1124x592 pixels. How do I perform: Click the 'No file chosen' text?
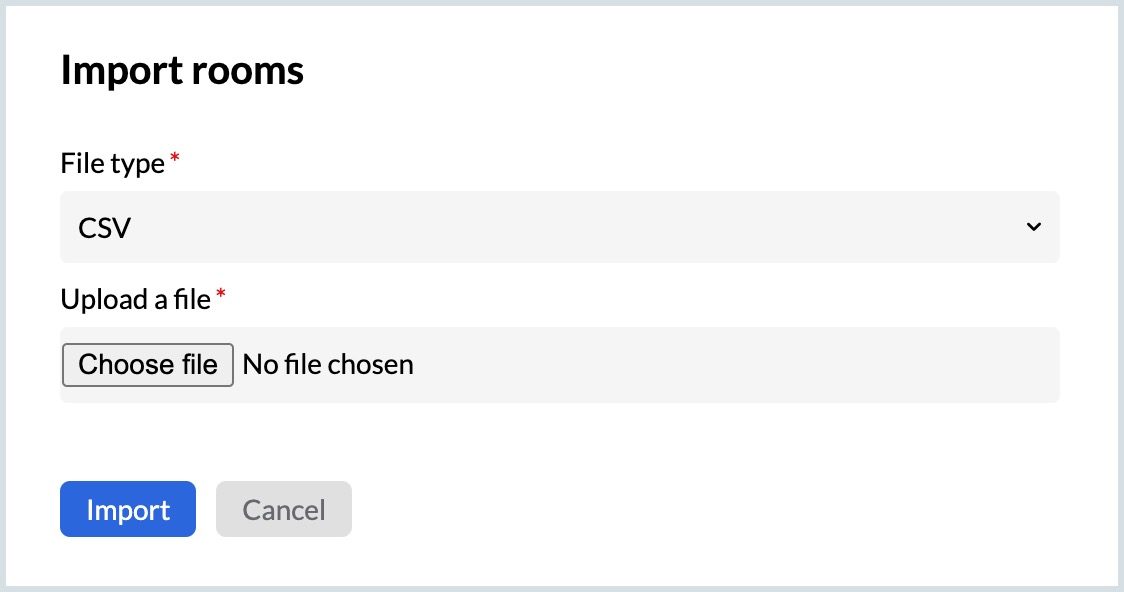coord(328,365)
